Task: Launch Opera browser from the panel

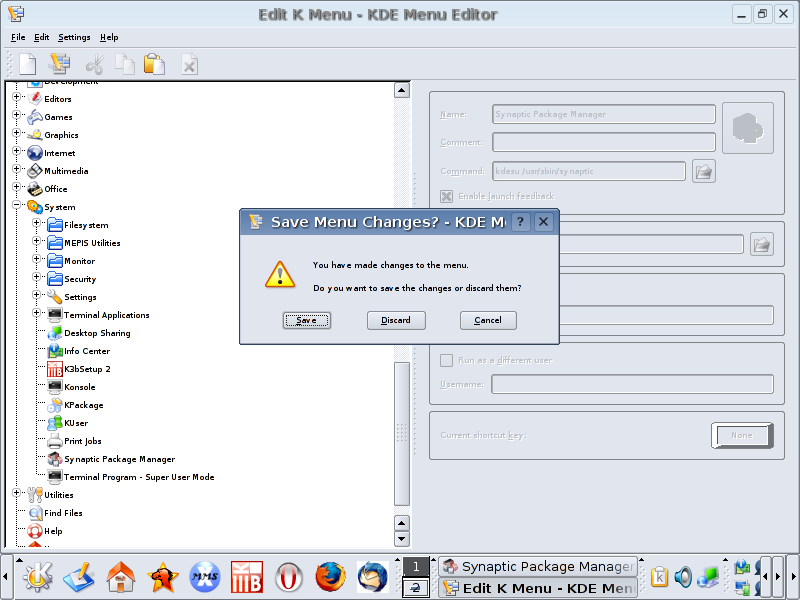Action: (x=289, y=577)
